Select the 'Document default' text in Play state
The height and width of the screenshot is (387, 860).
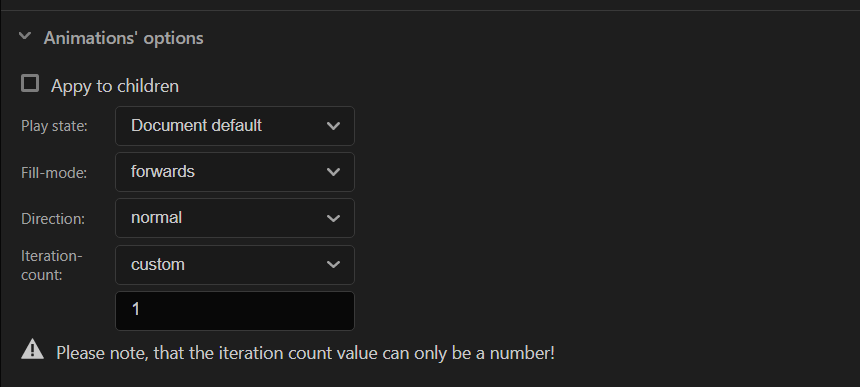[196, 126]
